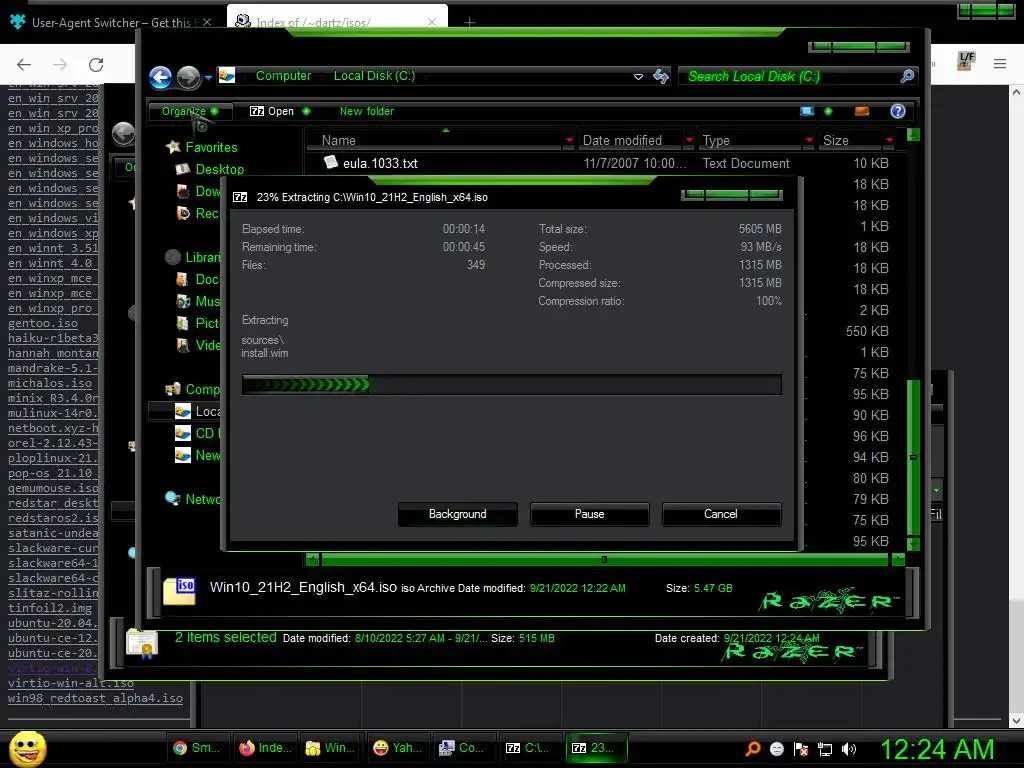Select the eula.1033.txt file

379,163
